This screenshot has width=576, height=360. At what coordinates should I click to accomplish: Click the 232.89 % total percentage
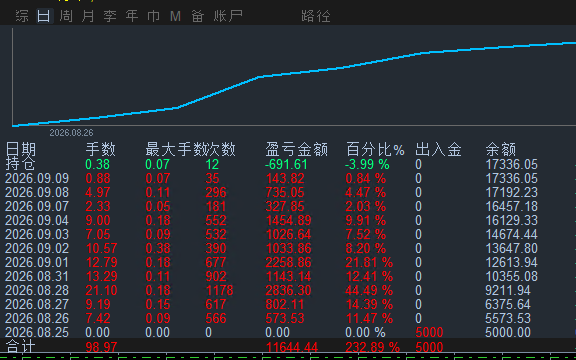click(x=372, y=347)
